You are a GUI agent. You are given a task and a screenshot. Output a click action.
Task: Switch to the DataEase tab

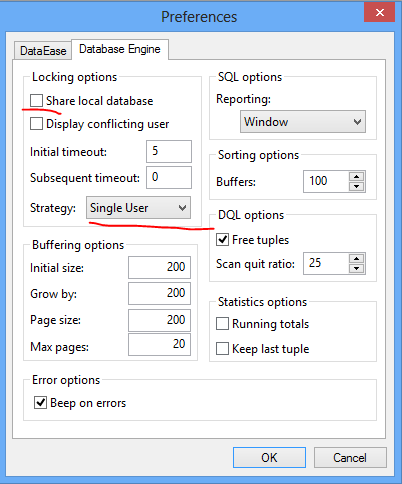point(43,51)
